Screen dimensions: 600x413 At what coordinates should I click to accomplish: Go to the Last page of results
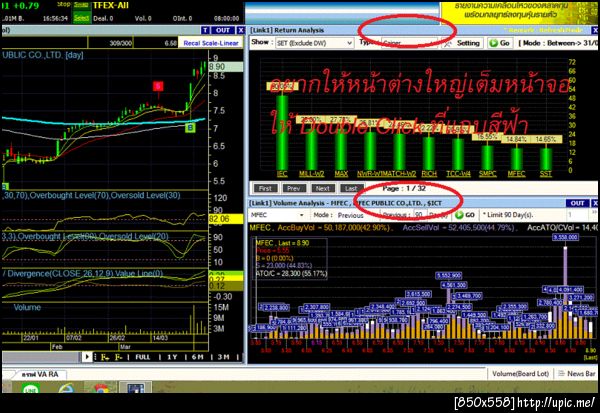point(351,188)
